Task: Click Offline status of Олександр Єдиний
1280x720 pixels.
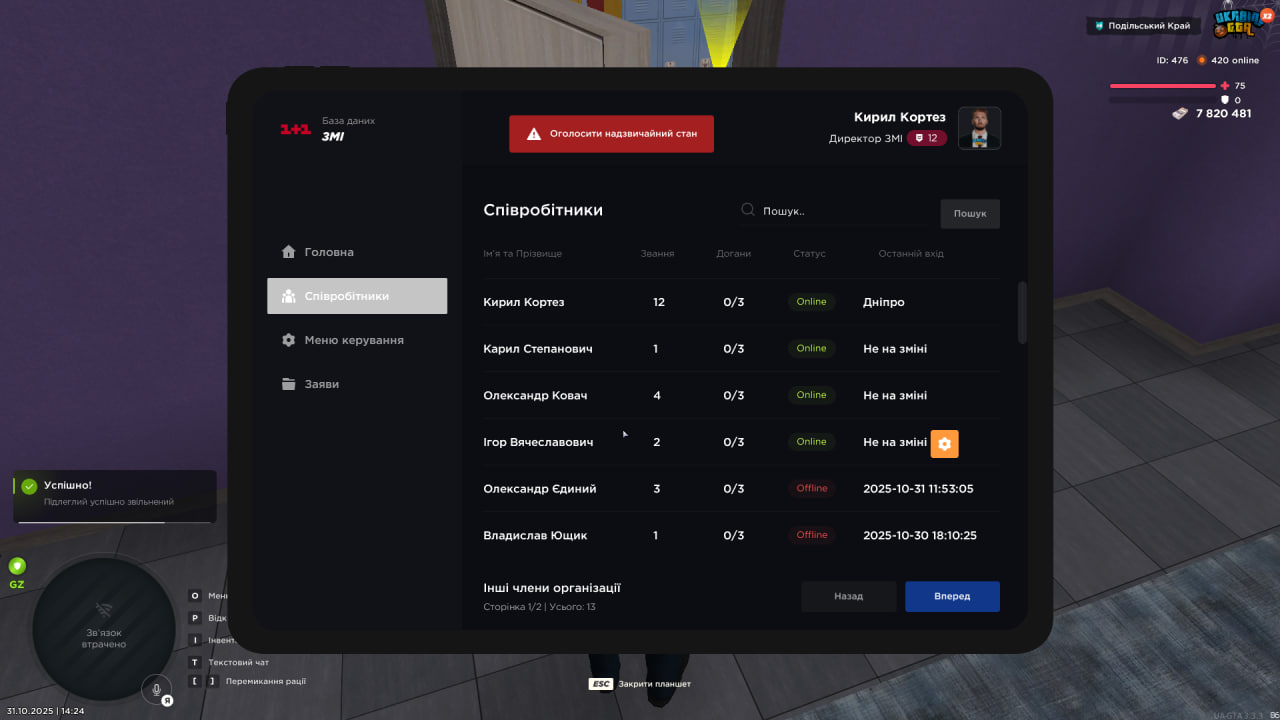Action: [812, 488]
